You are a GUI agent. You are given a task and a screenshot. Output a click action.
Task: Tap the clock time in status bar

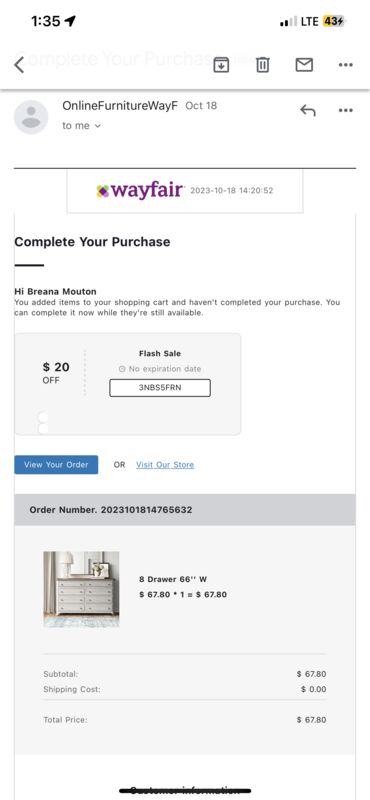pyautogui.click(x=45, y=21)
